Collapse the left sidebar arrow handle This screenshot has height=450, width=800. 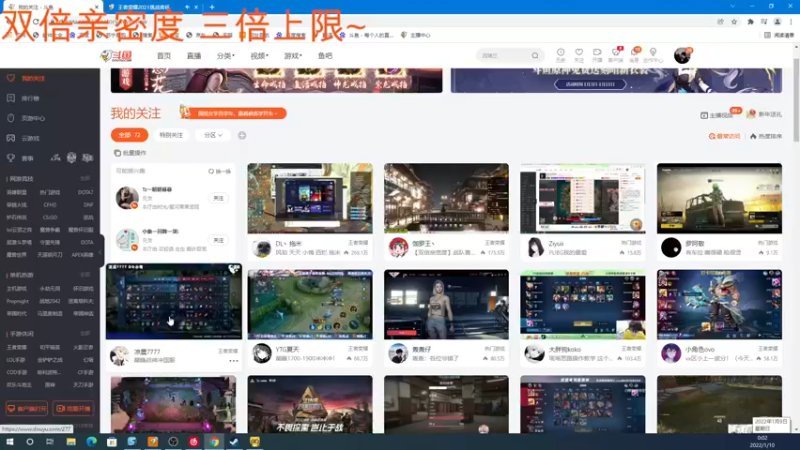(101, 251)
